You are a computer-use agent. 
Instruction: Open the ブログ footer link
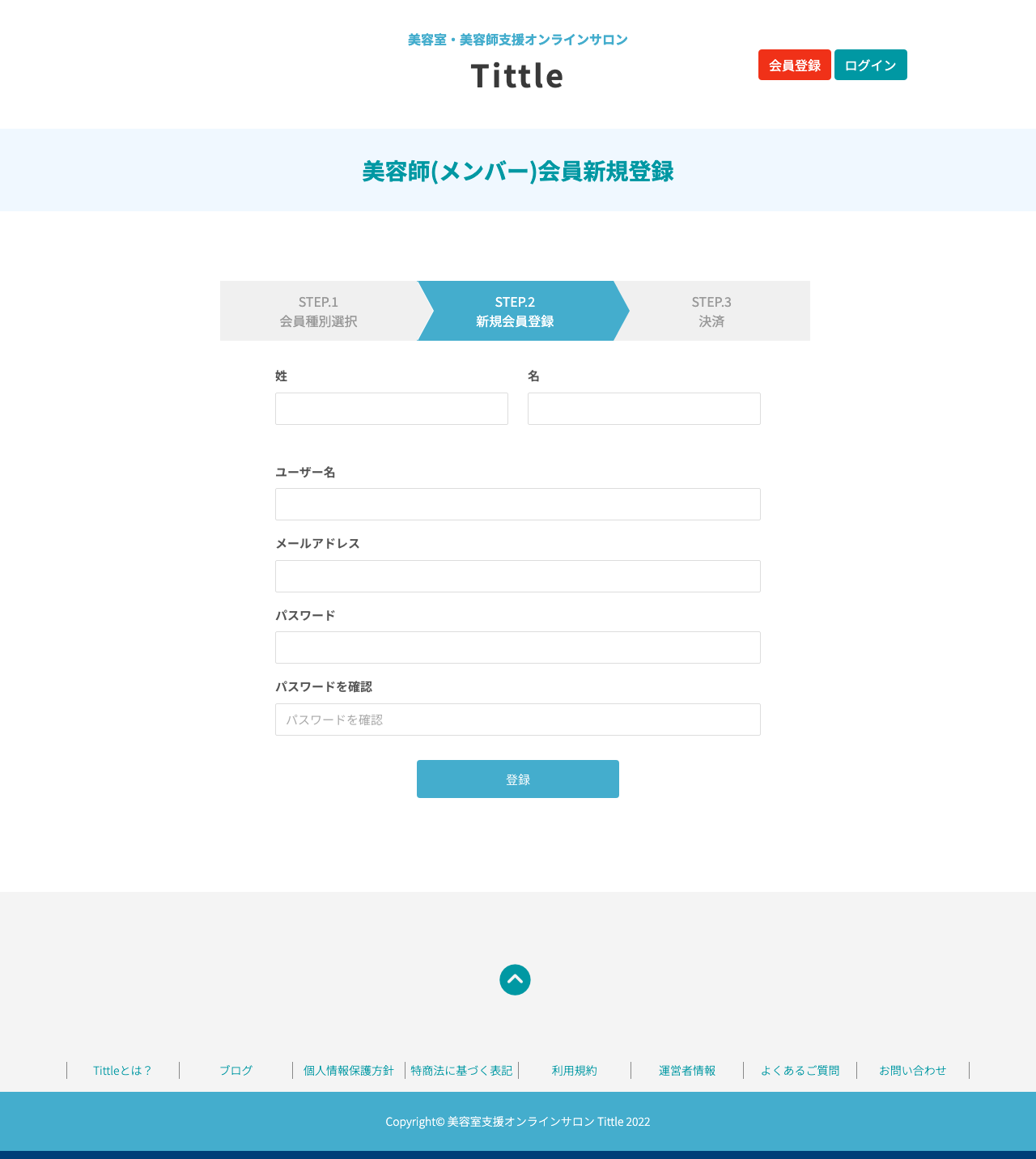pos(236,1070)
